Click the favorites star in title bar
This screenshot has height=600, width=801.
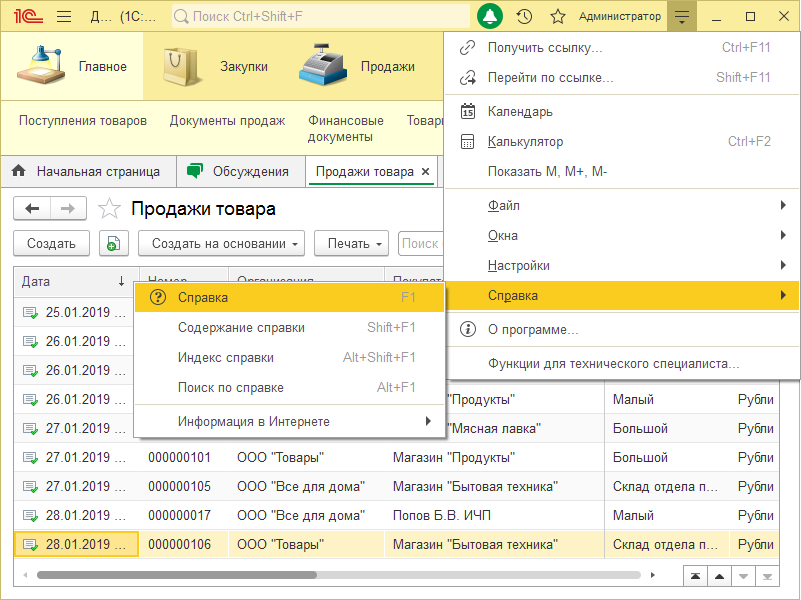pos(558,16)
